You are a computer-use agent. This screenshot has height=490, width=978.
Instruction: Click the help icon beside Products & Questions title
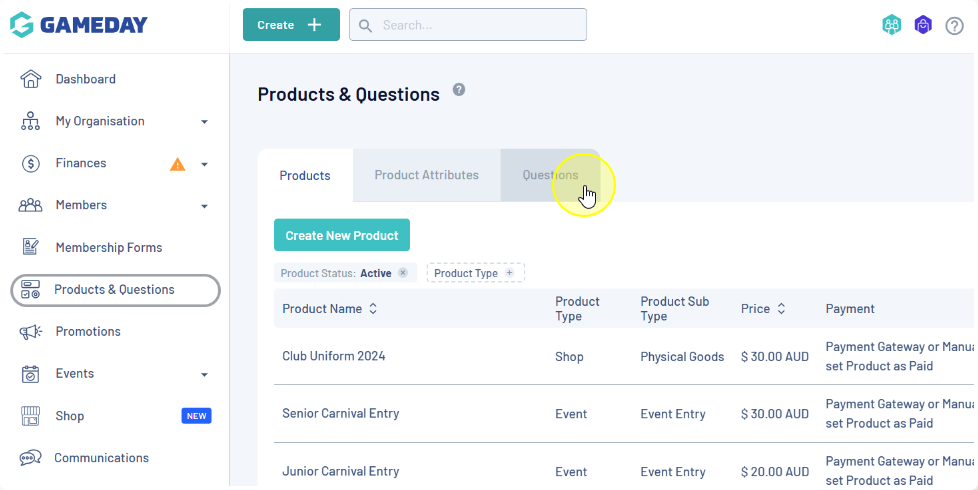459,89
